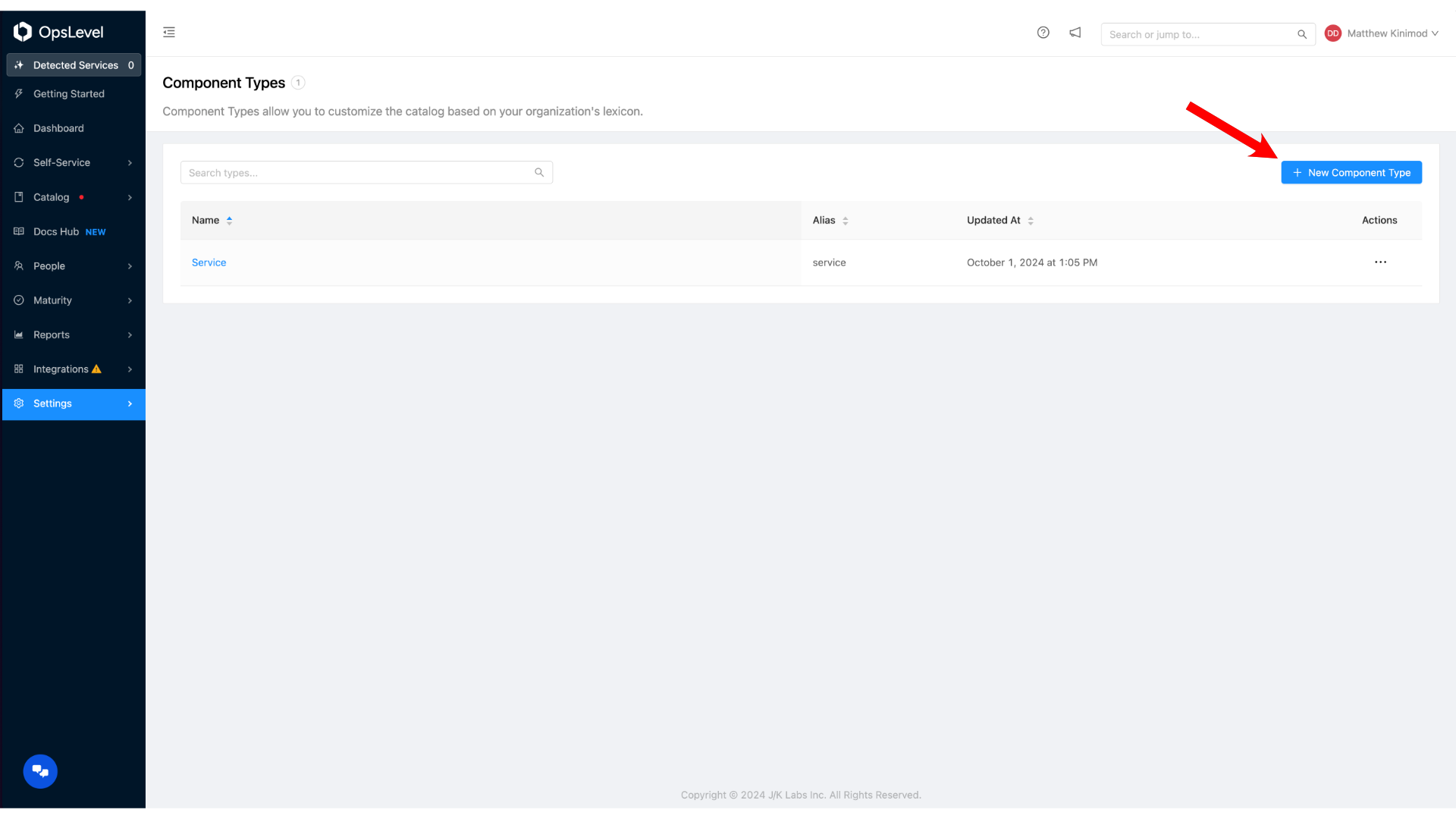Click the Alias sort toggle
Screen dimensions: 1456x819
point(845,220)
